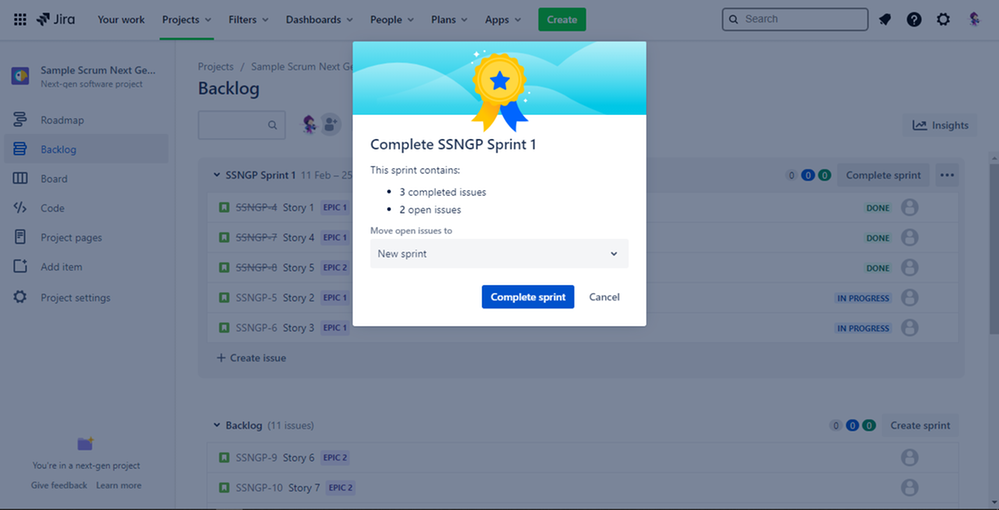Open issue SSNGP-7 Story 4
The height and width of the screenshot is (510, 999).
coord(275,238)
